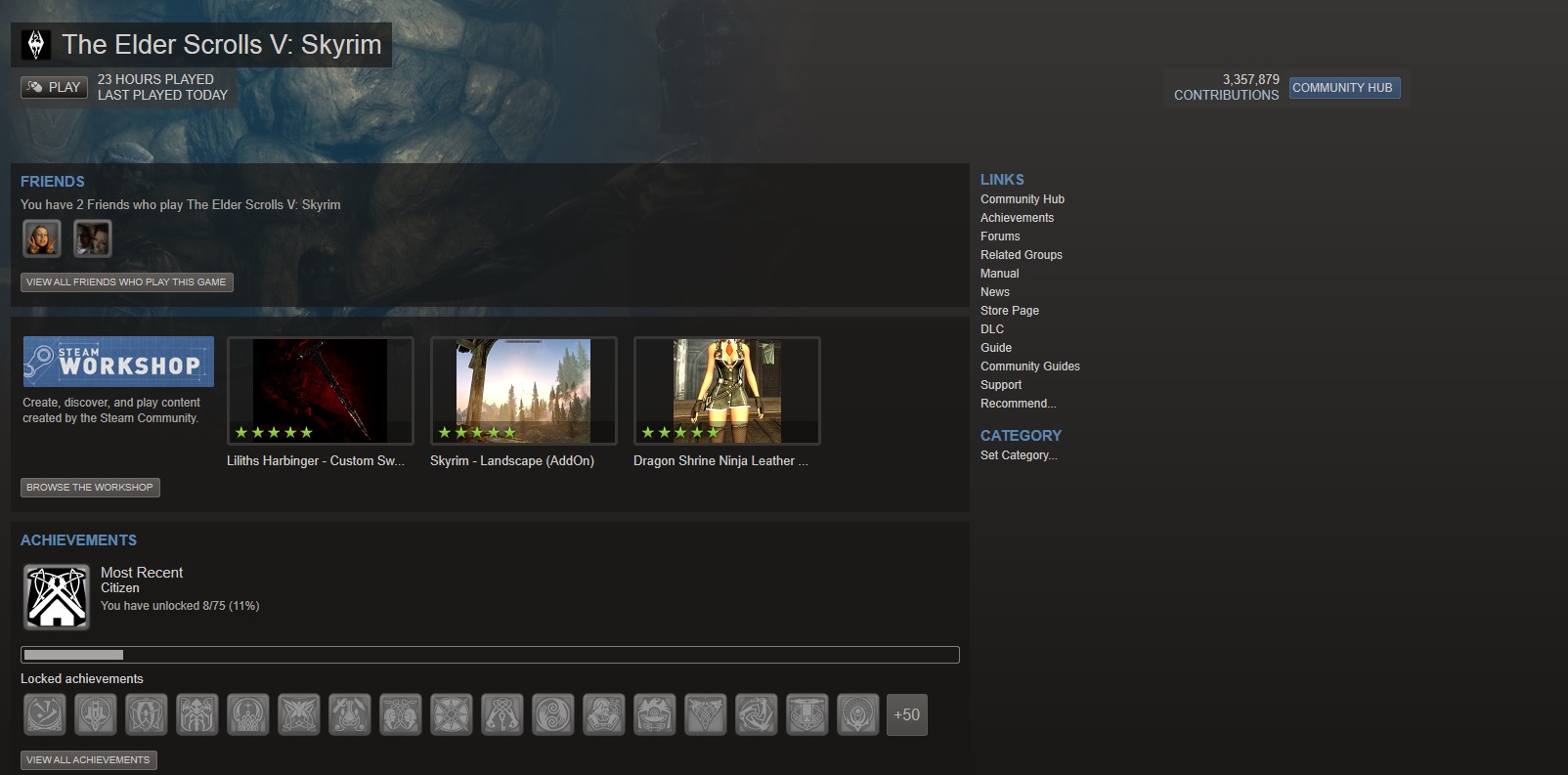This screenshot has height=775, width=1568.
Task: Visit the Store Page link
Action: (x=1010, y=311)
